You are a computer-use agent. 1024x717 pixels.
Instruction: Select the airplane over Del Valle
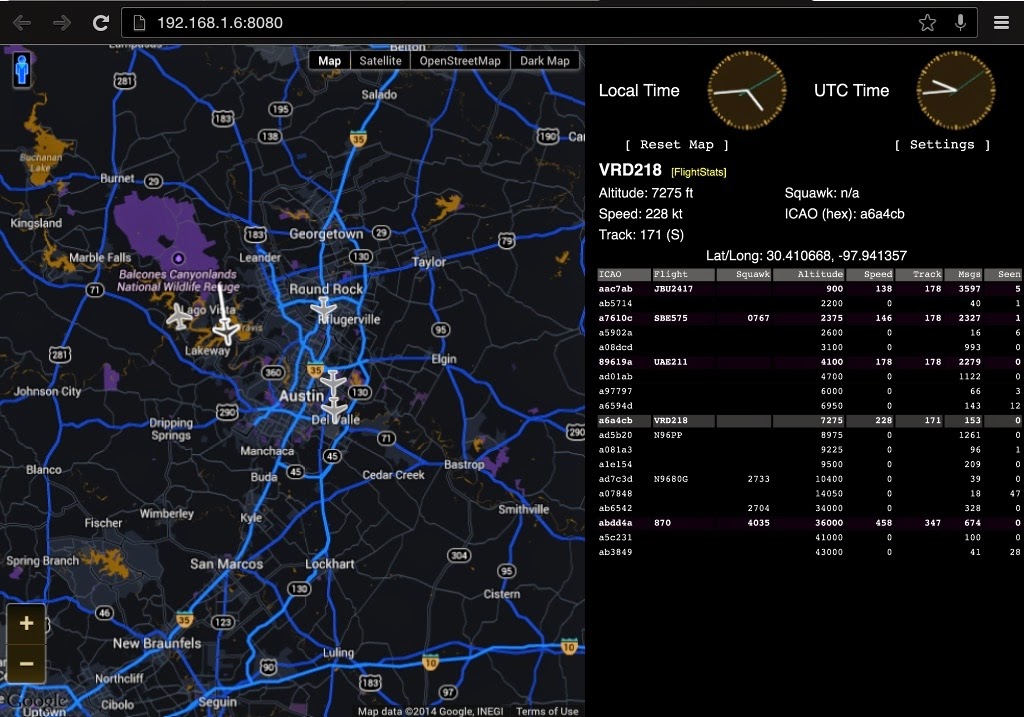pos(334,409)
